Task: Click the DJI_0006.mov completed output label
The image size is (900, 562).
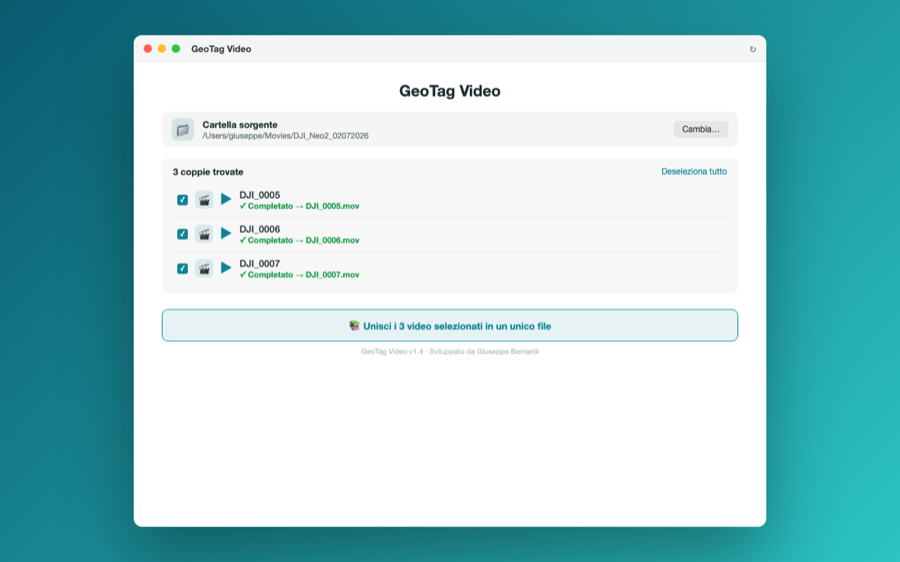Action: click(299, 241)
